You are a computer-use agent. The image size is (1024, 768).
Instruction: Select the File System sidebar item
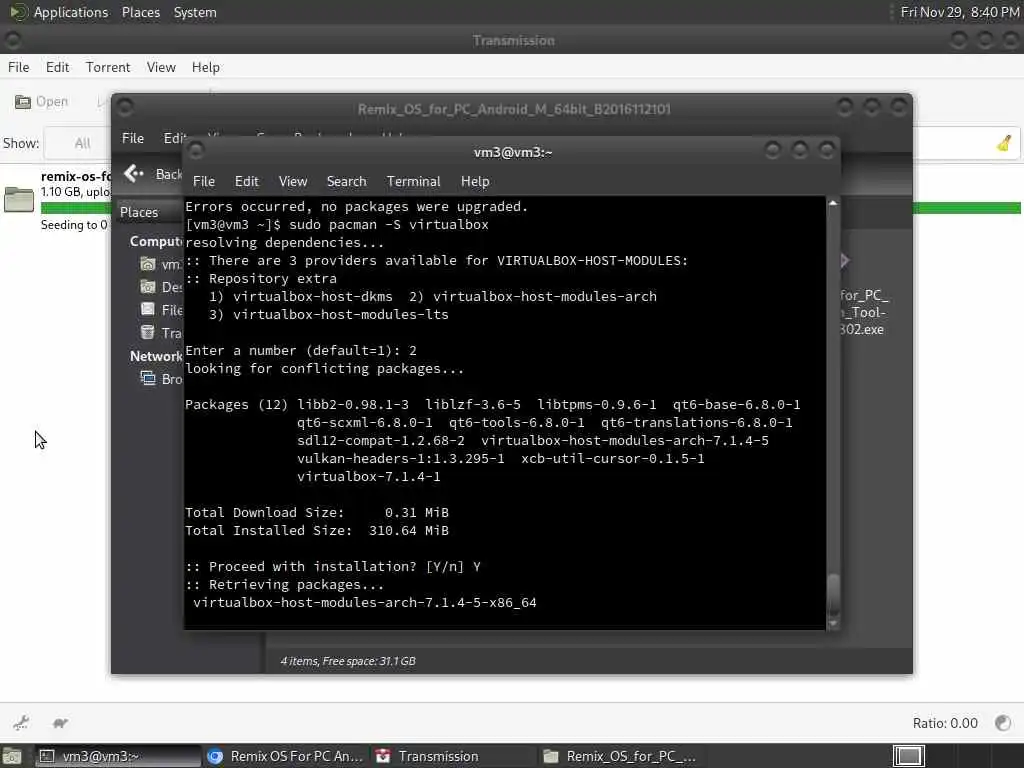coord(161,310)
